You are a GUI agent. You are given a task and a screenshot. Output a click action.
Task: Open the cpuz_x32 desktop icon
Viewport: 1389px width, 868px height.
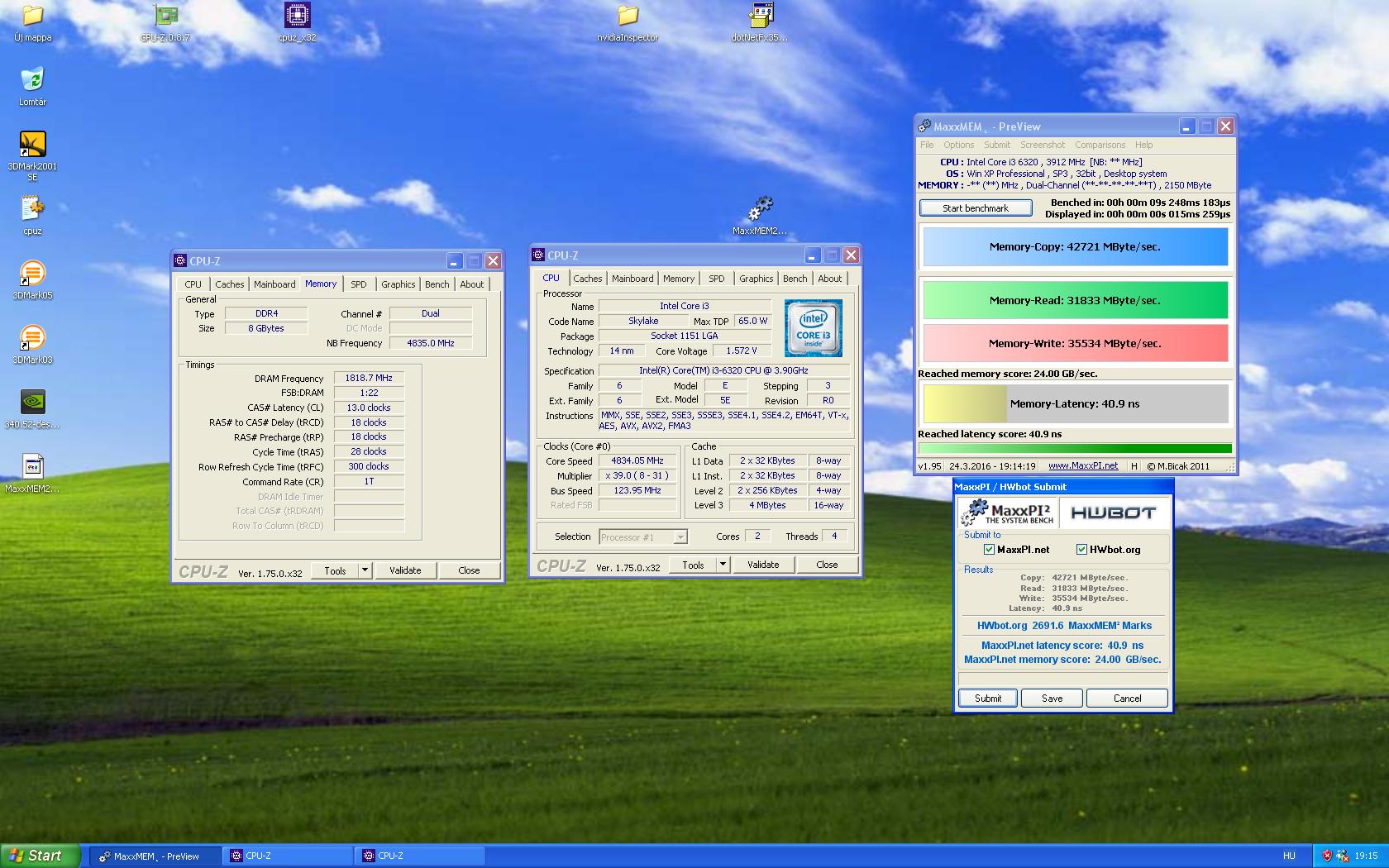[297, 23]
